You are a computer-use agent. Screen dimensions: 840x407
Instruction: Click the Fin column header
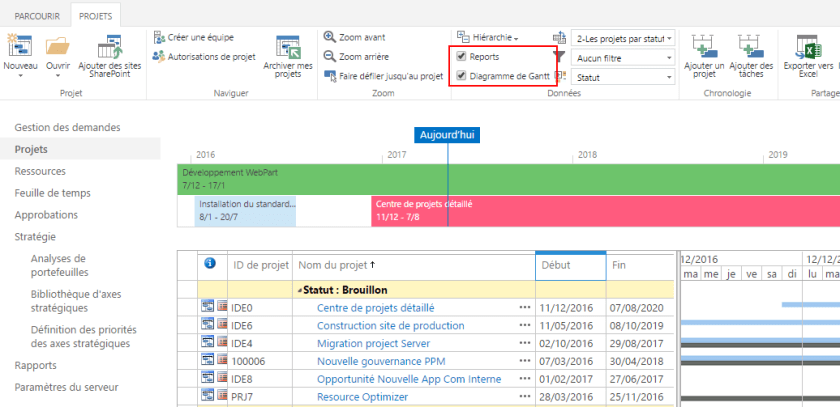[640, 265]
